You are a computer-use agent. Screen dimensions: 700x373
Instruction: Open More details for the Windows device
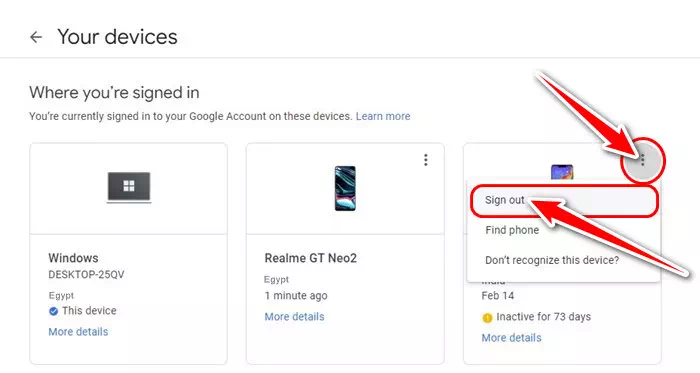click(x=78, y=332)
